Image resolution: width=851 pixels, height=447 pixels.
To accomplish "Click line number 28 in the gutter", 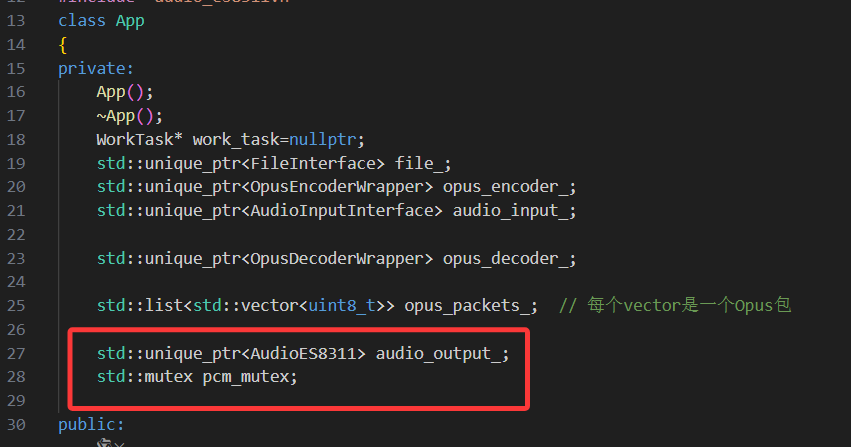I will tap(16, 376).
